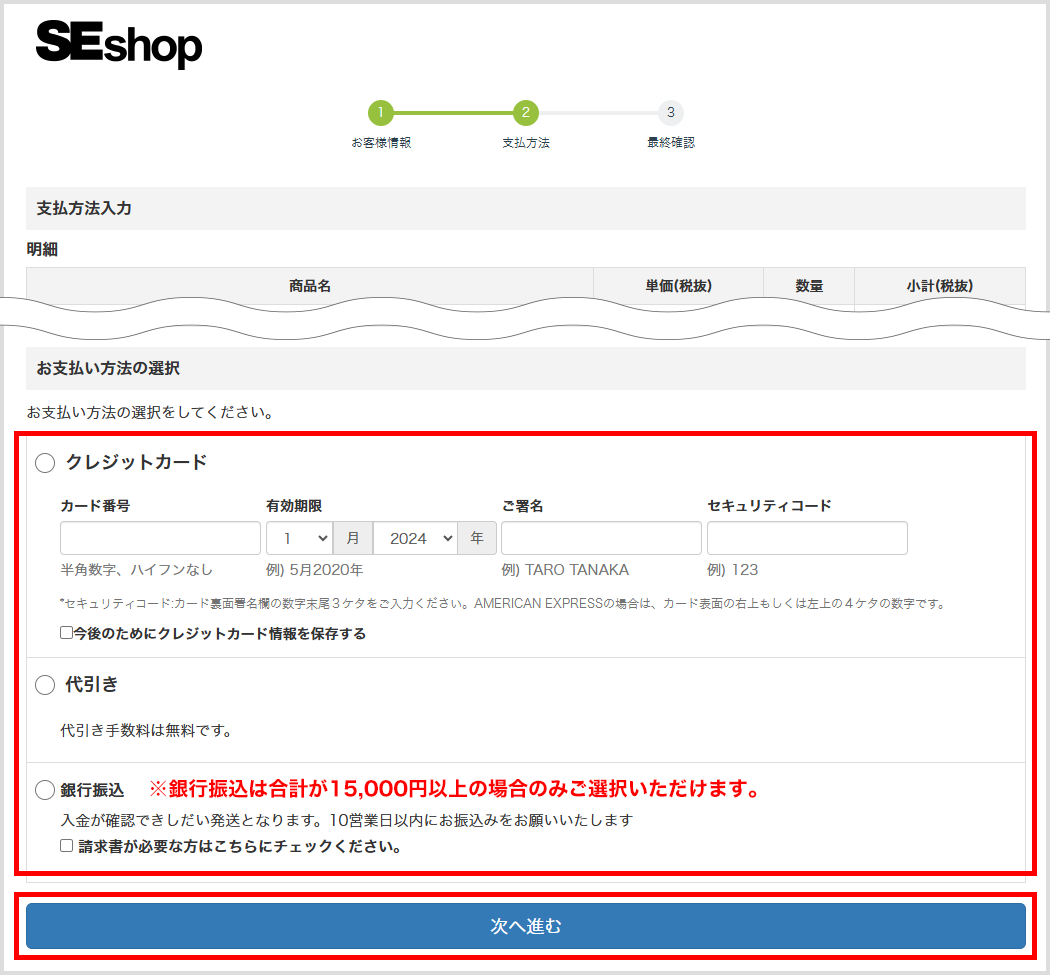Open the expiration year 2024 dropdown
1050x975 pixels.
[415, 538]
